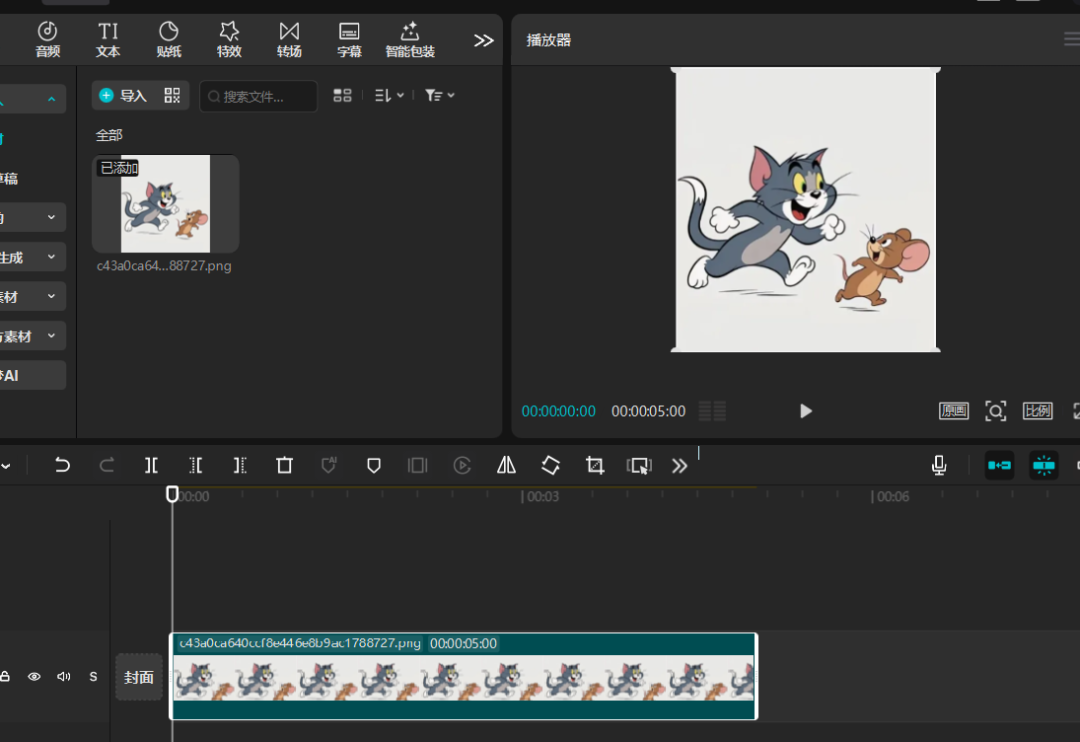The width and height of the screenshot is (1080, 742).
Task: Click the split clip tool icon
Action: 151,465
